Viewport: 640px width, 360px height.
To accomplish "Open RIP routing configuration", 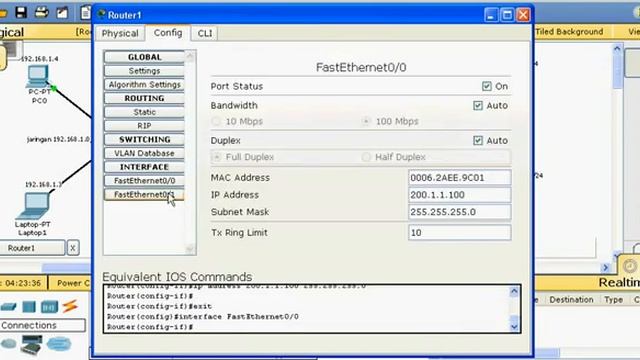I will coord(144,126).
